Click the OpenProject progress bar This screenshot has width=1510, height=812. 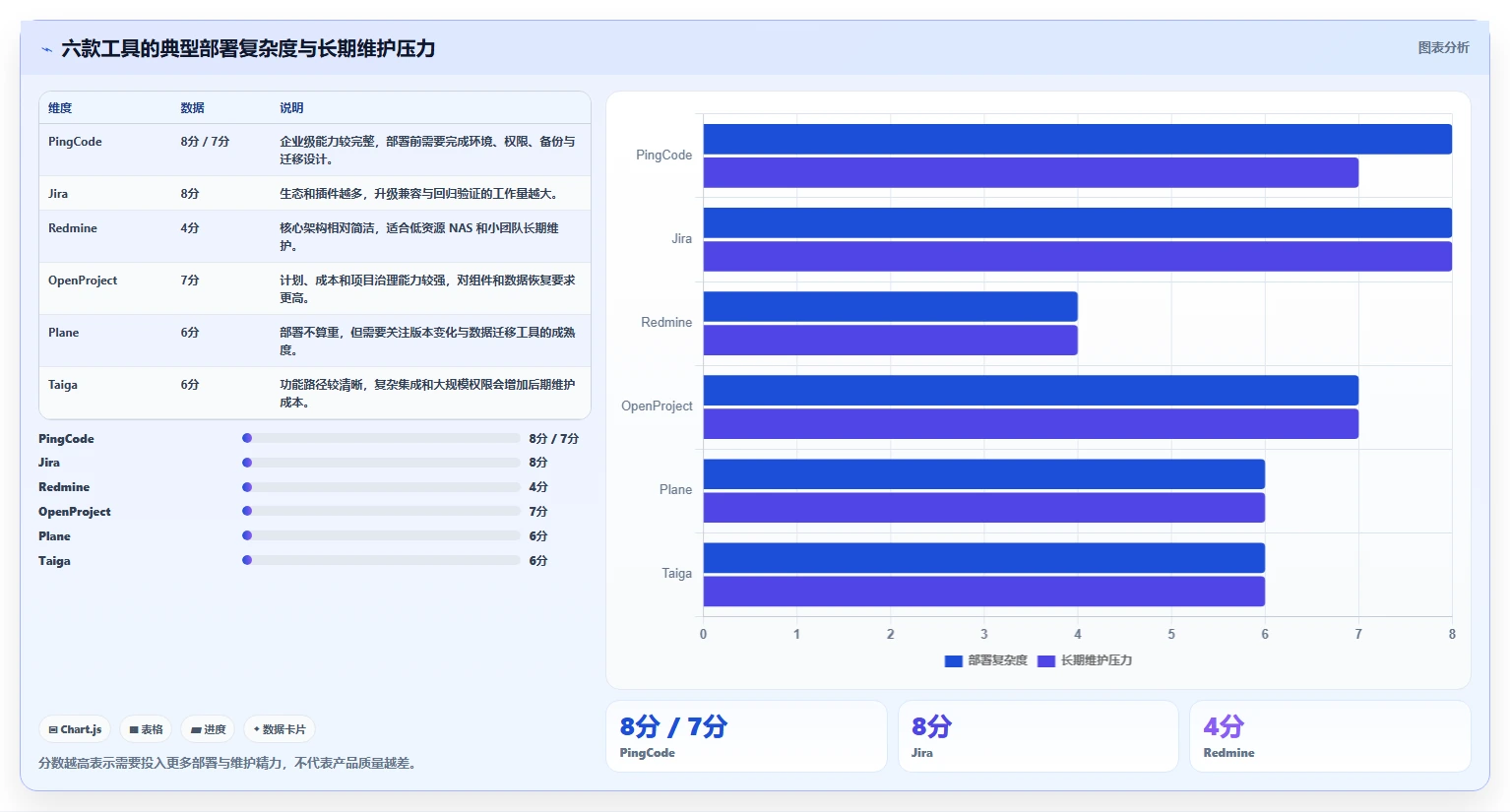381,511
